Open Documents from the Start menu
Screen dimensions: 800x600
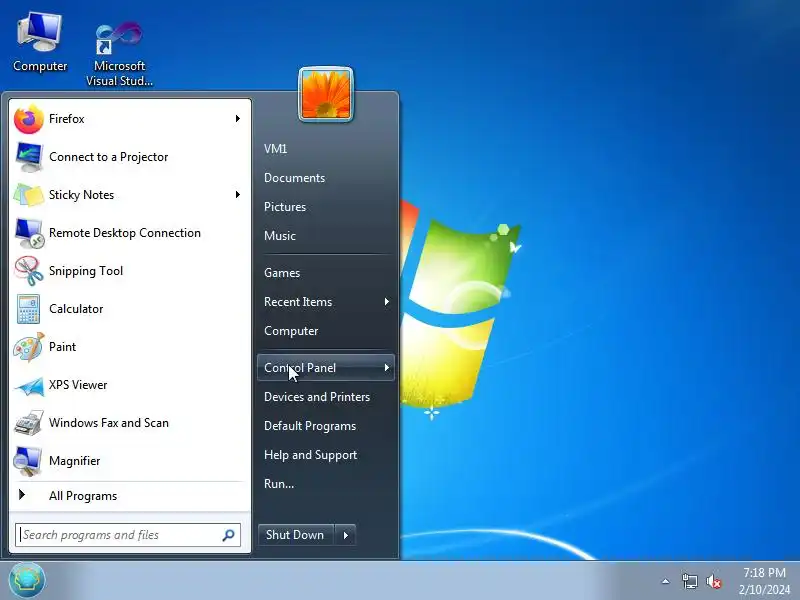pos(294,178)
